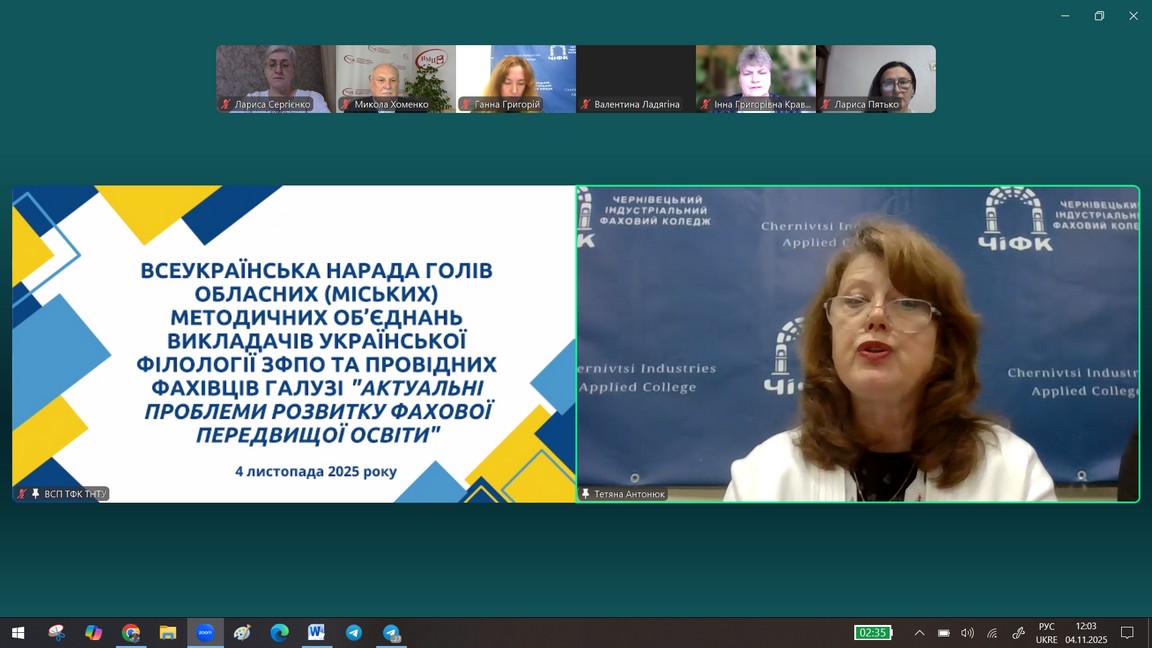The image size is (1152, 648).
Task: Click the pin icon beside Тетяна Антонюк
Action: tap(586, 494)
